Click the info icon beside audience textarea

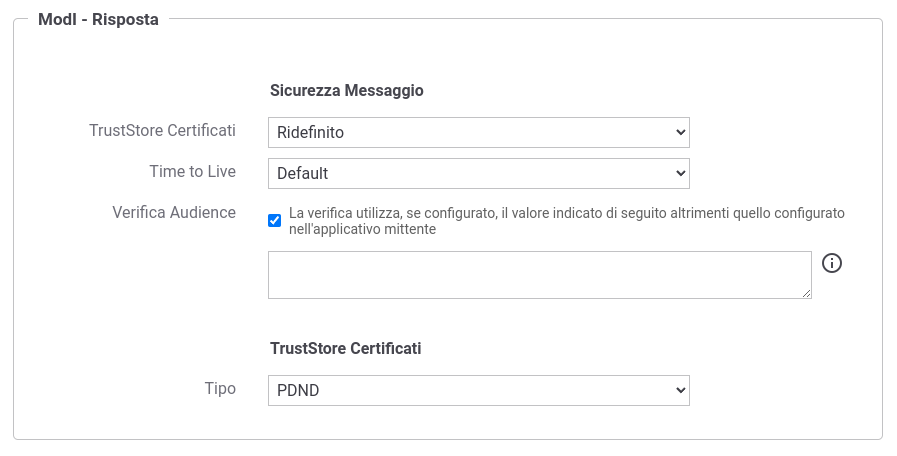[832, 263]
